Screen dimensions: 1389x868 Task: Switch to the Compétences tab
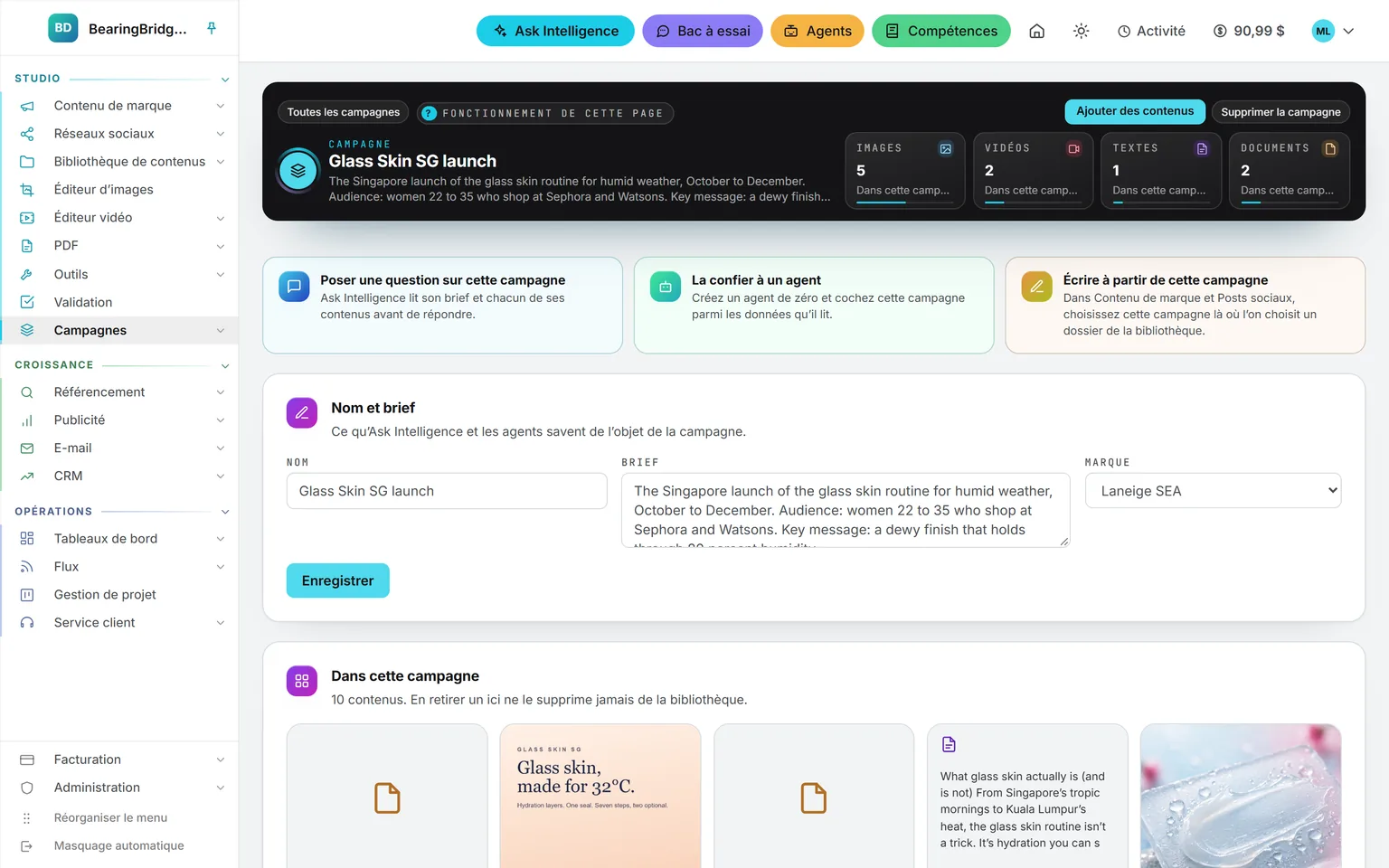coord(941,31)
